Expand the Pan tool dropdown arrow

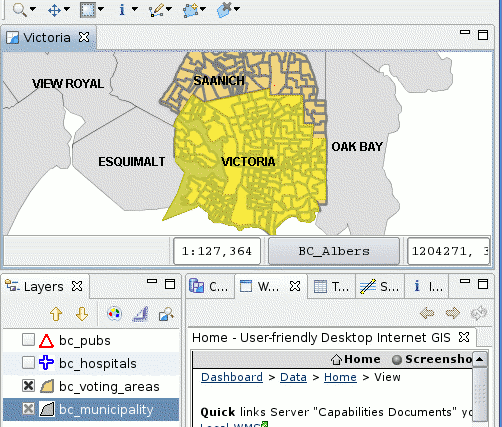click(67, 9)
